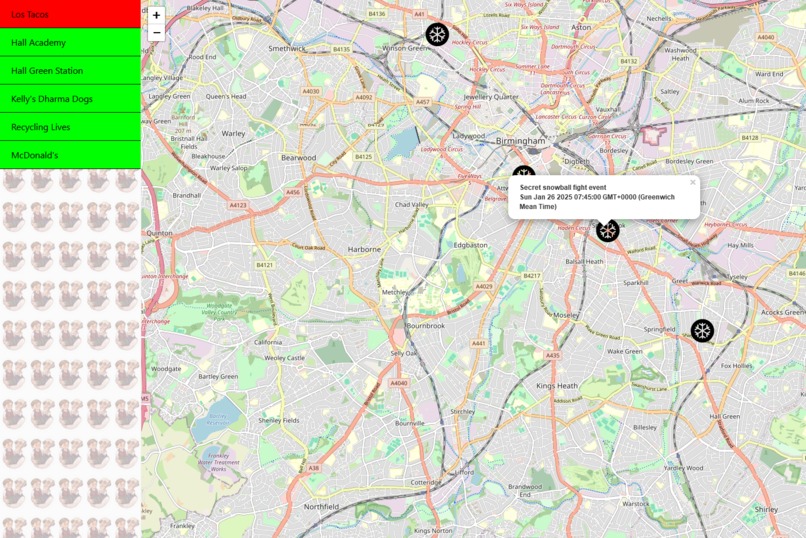Select Recycling Lives location

pos(70,127)
